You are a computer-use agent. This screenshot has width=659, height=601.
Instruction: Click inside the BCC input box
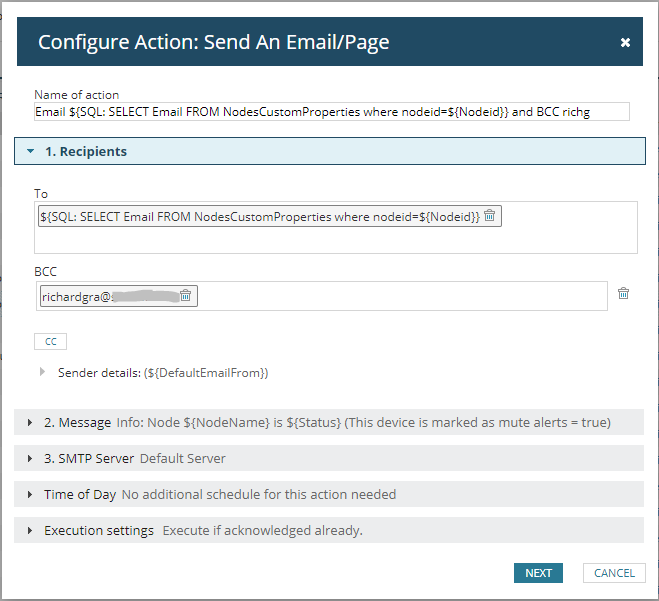pyautogui.click(x=400, y=296)
